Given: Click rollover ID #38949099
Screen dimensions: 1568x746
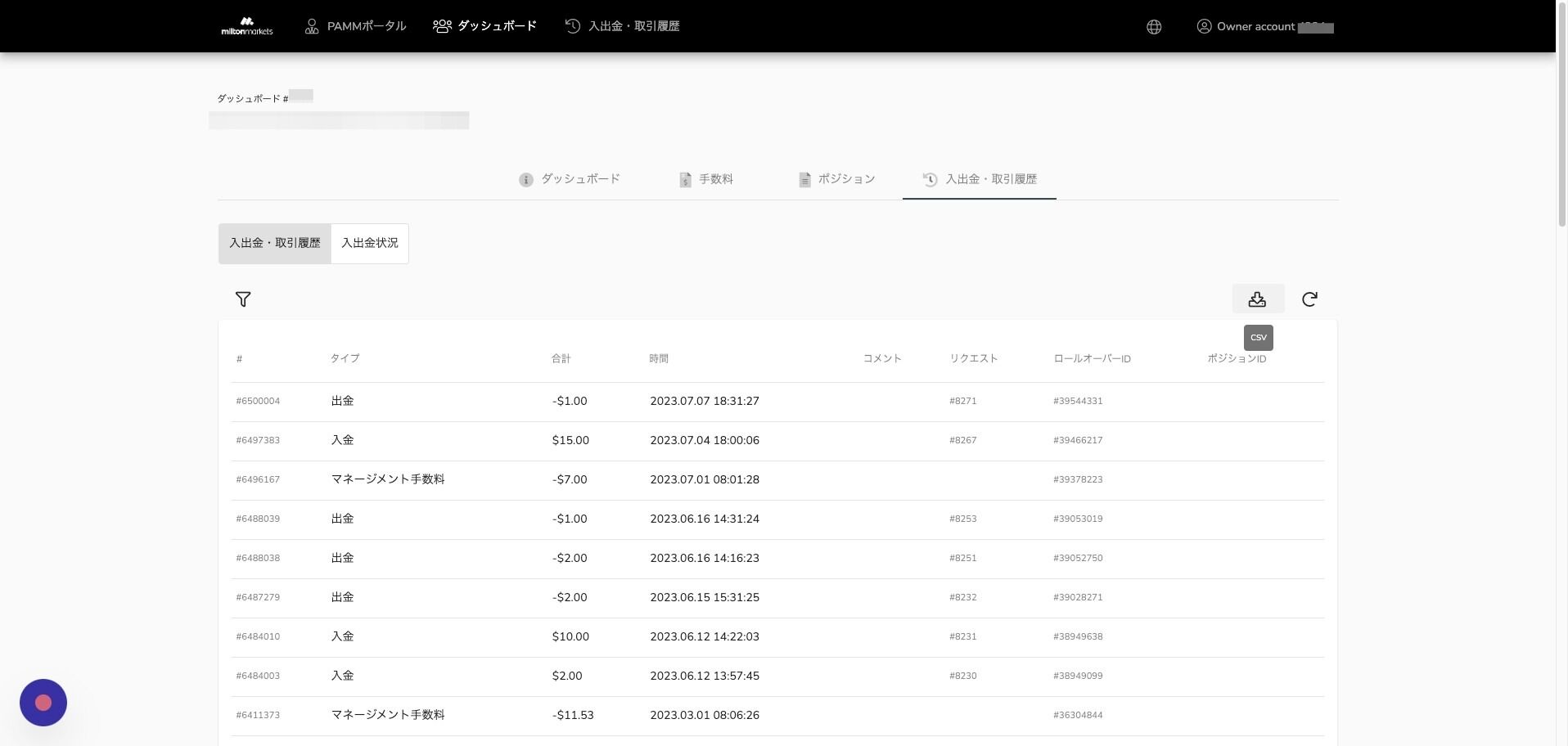Looking at the screenshot, I should pyautogui.click(x=1078, y=676).
